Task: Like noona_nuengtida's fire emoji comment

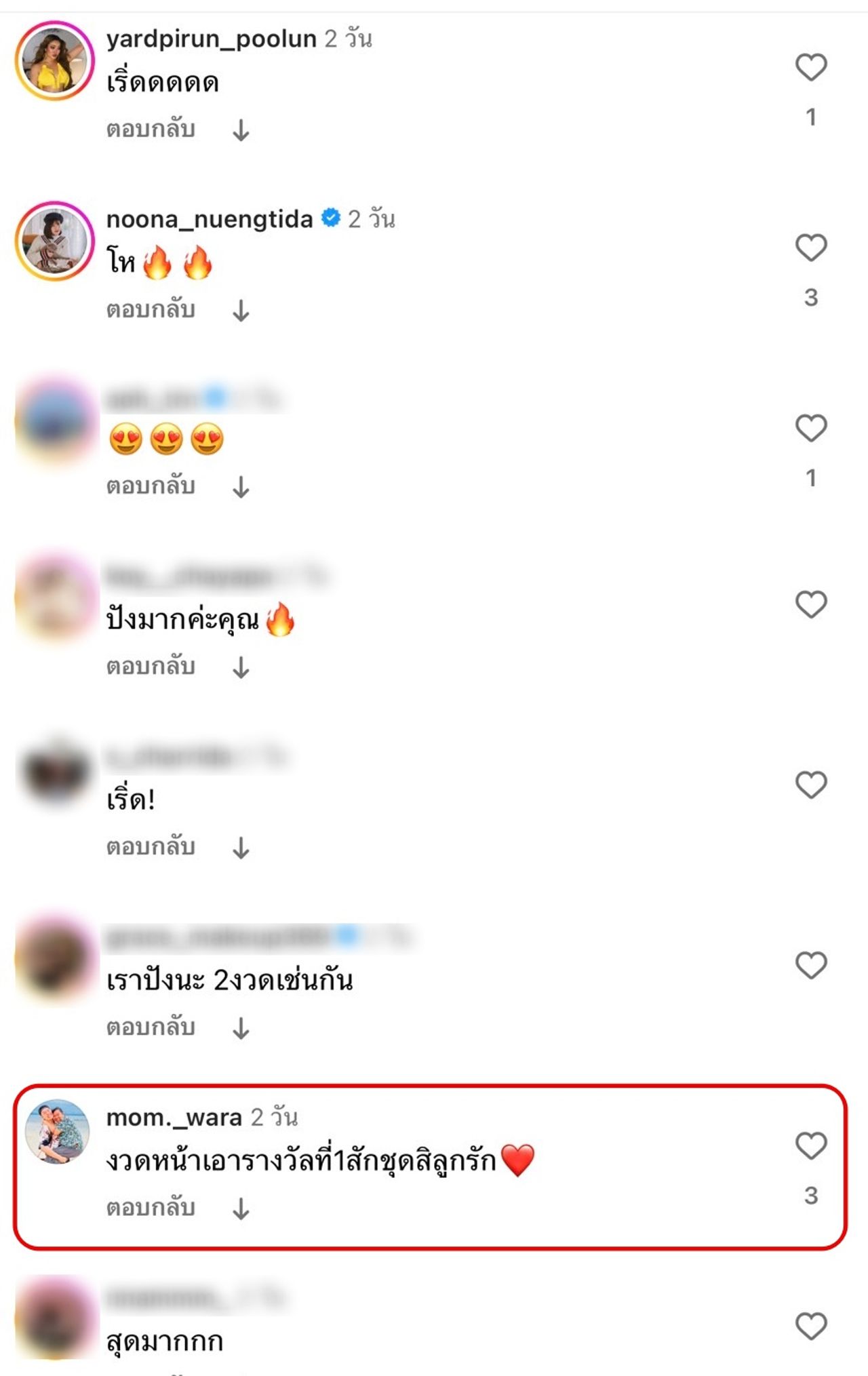Action: click(x=811, y=248)
